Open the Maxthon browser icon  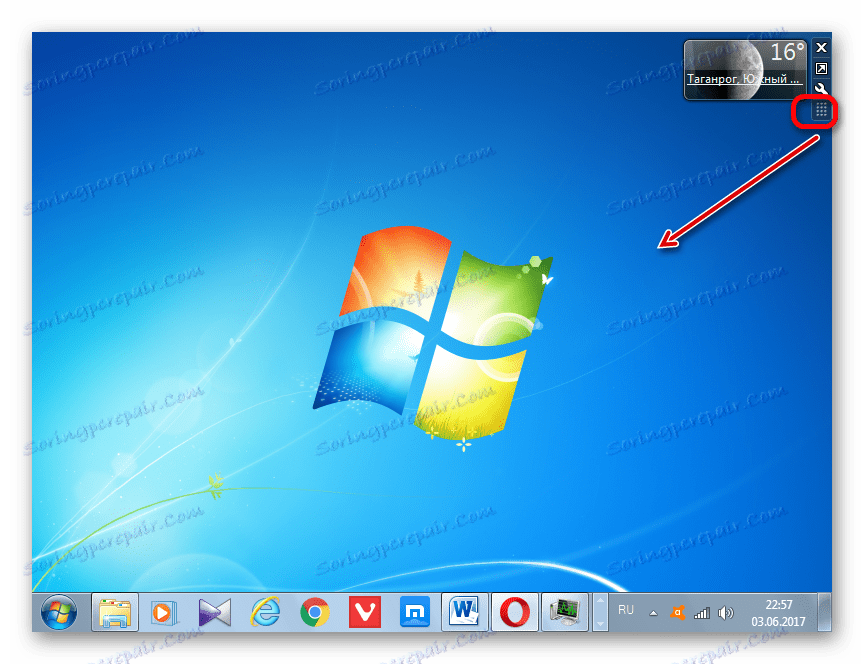[414, 612]
